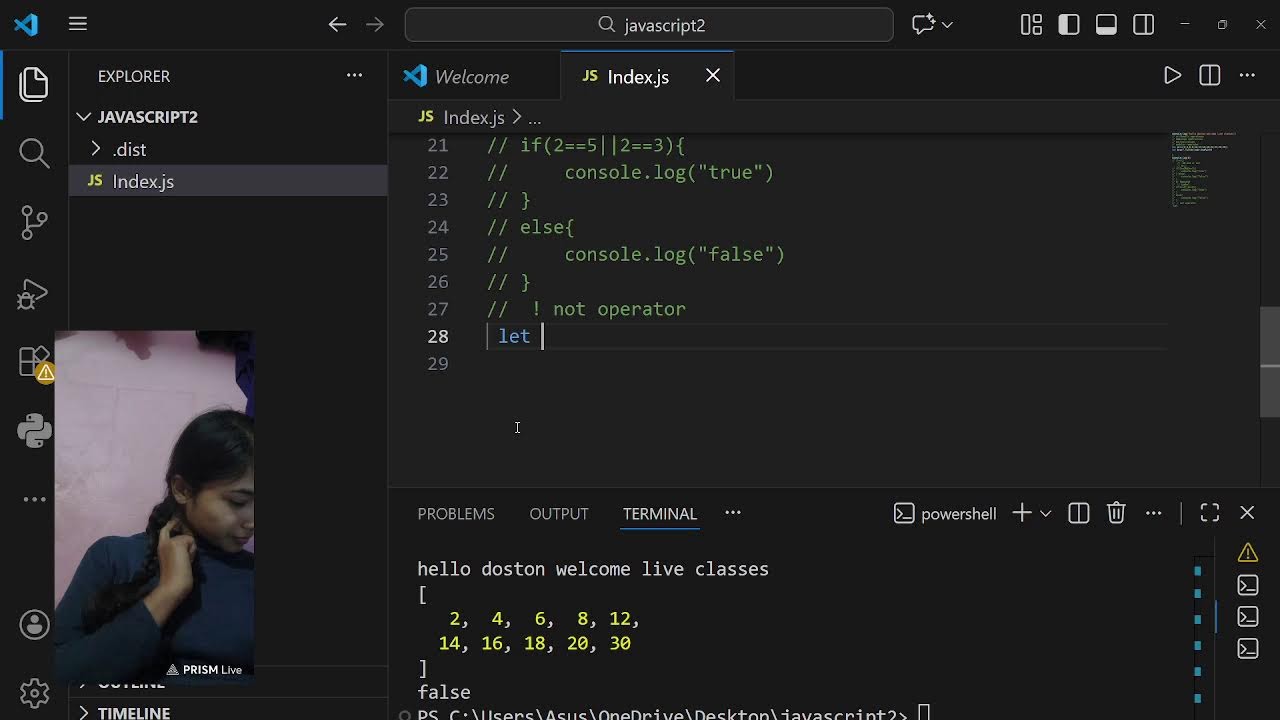This screenshot has height=720, width=1280.
Task: Select the terminal with warning icon
Action: (x=1247, y=553)
